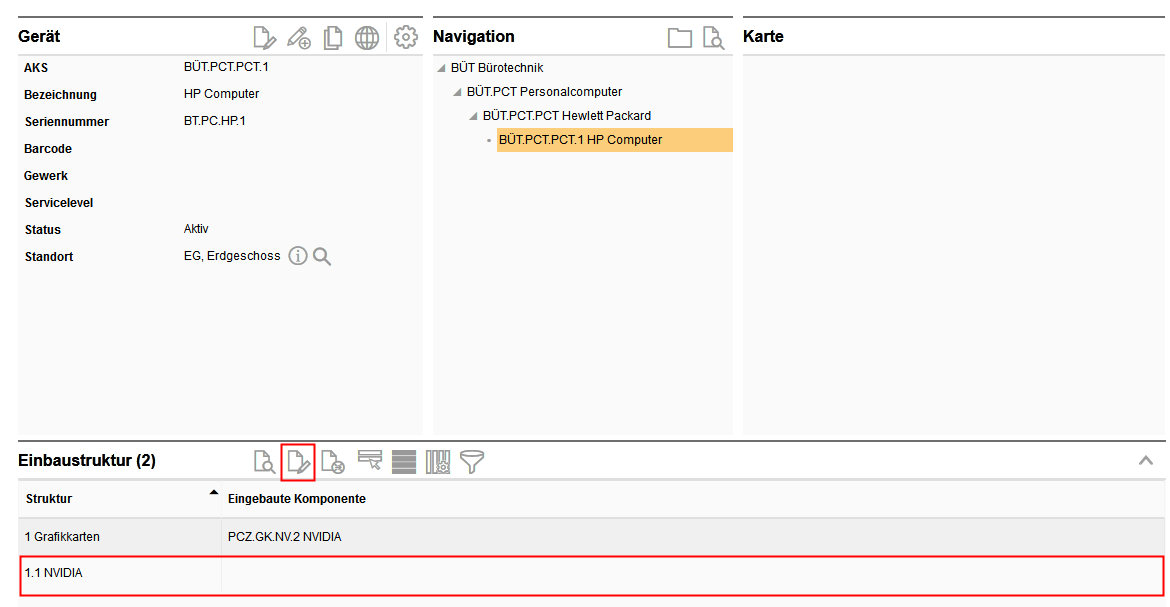Viewport: 1170px width, 607px height.
Task: Click the funnel filter icon in Einbaustruktur
Action: coord(472,462)
